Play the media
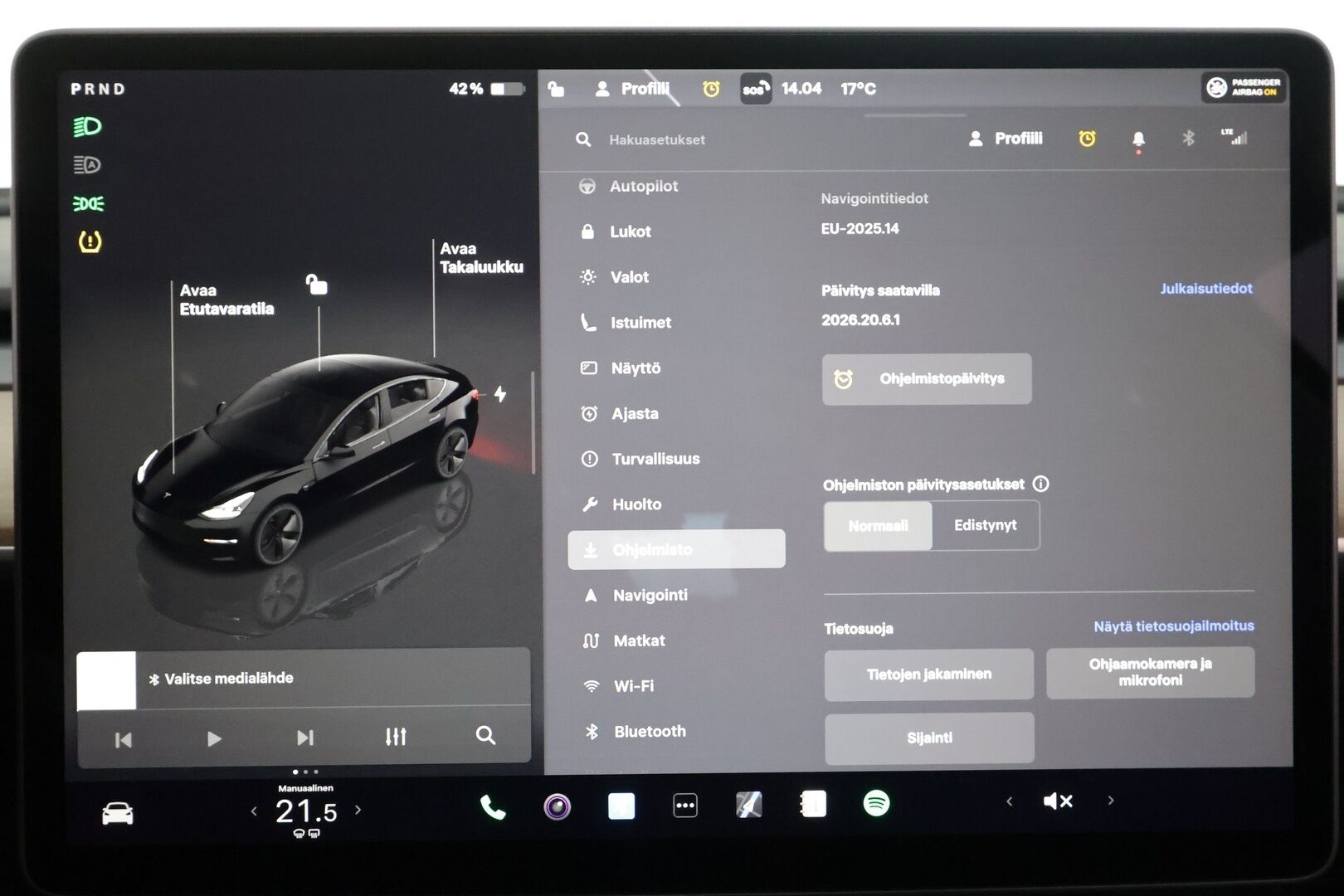 tap(214, 738)
